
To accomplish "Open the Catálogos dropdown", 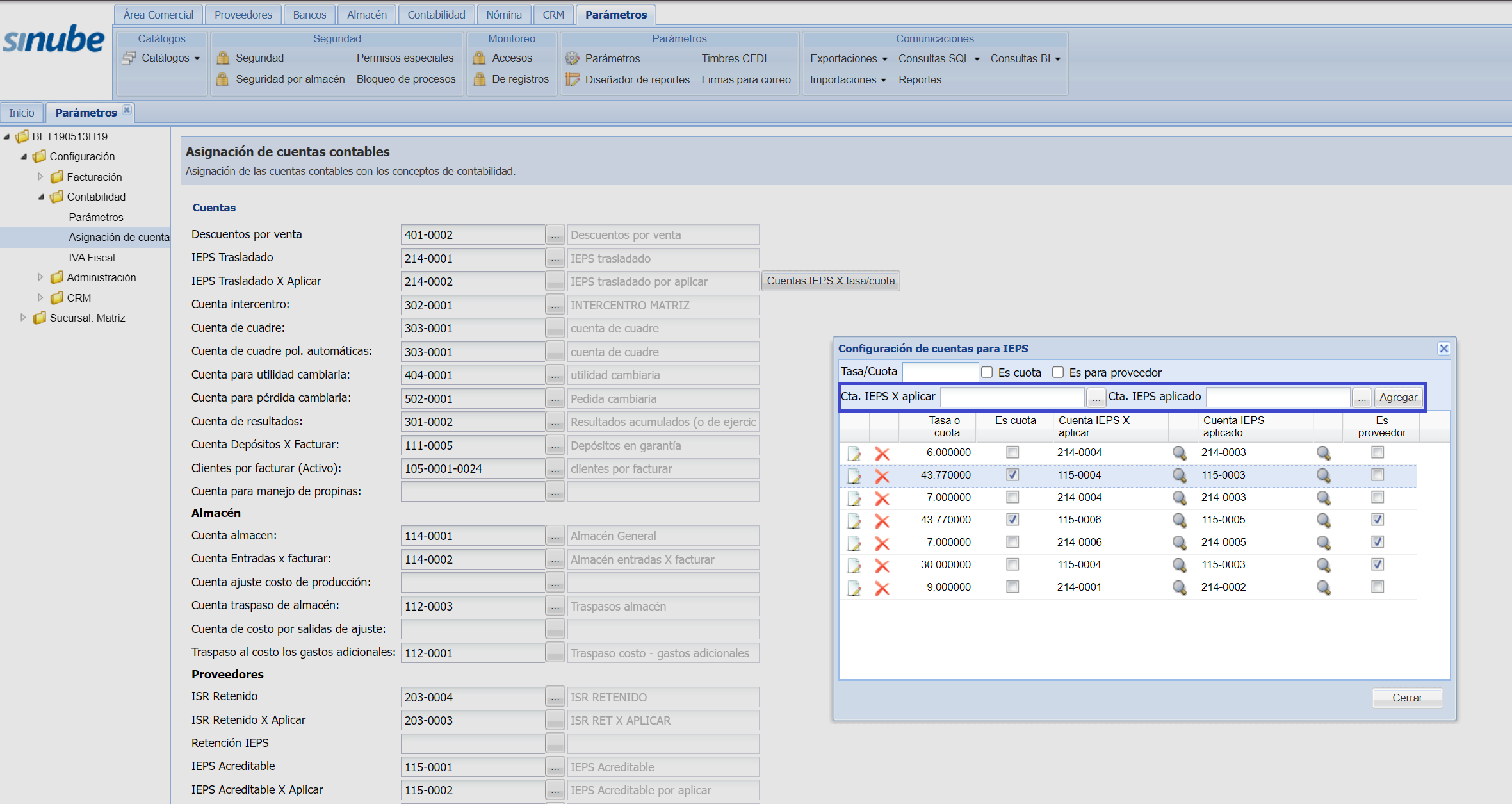I will pyautogui.click(x=170, y=58).
